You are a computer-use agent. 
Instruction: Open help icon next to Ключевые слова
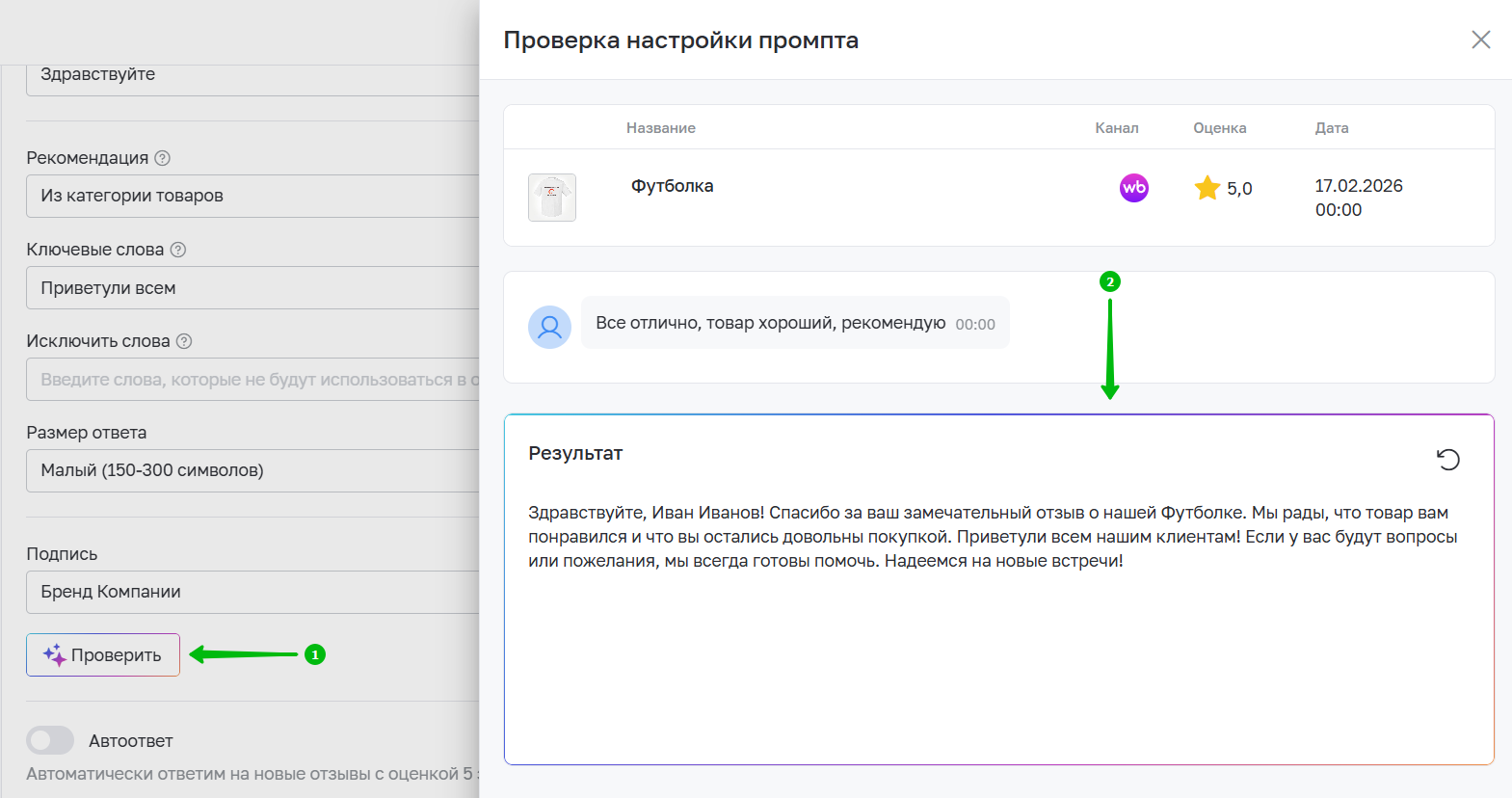tap(178, 250)
